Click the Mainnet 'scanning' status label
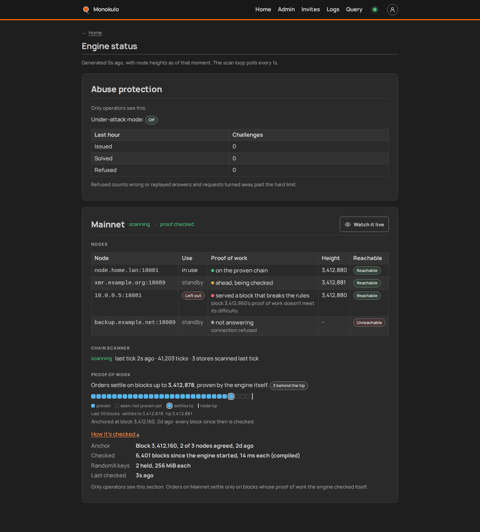 click(x=139, y=224)
